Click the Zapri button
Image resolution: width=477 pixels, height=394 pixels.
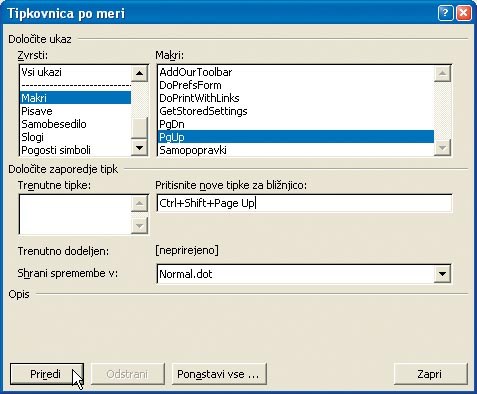pyautogui.click(x=430, y=374)
